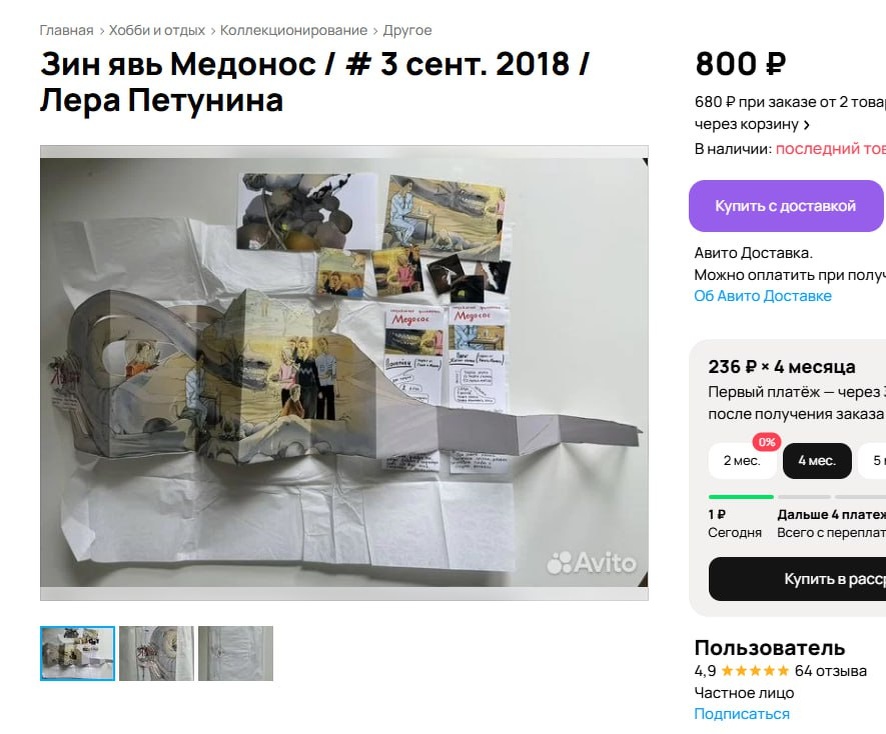
Task: Open the Другое breadcrumb category
Action: tap(407, 31)
